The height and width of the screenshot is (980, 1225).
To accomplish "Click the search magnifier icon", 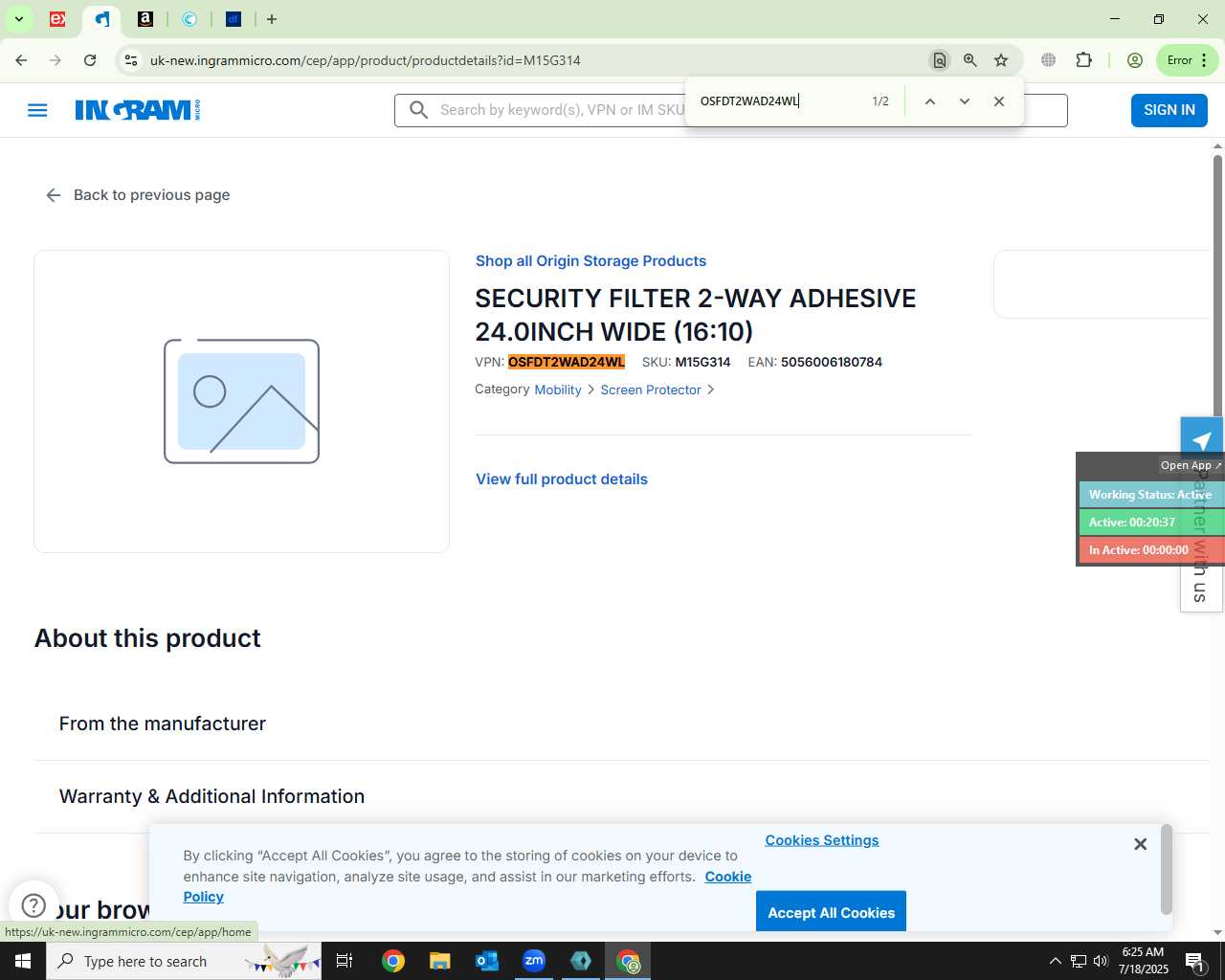I will (x=418, y=110).
